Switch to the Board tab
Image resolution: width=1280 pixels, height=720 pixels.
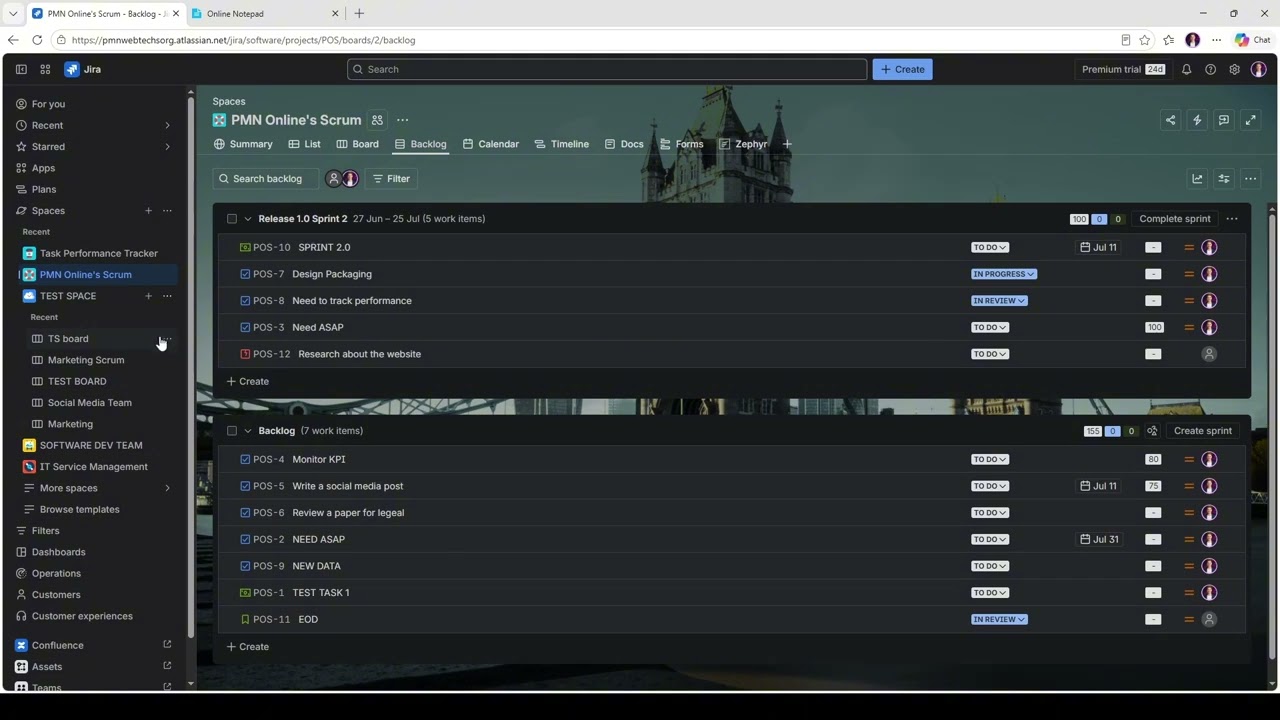357,144
